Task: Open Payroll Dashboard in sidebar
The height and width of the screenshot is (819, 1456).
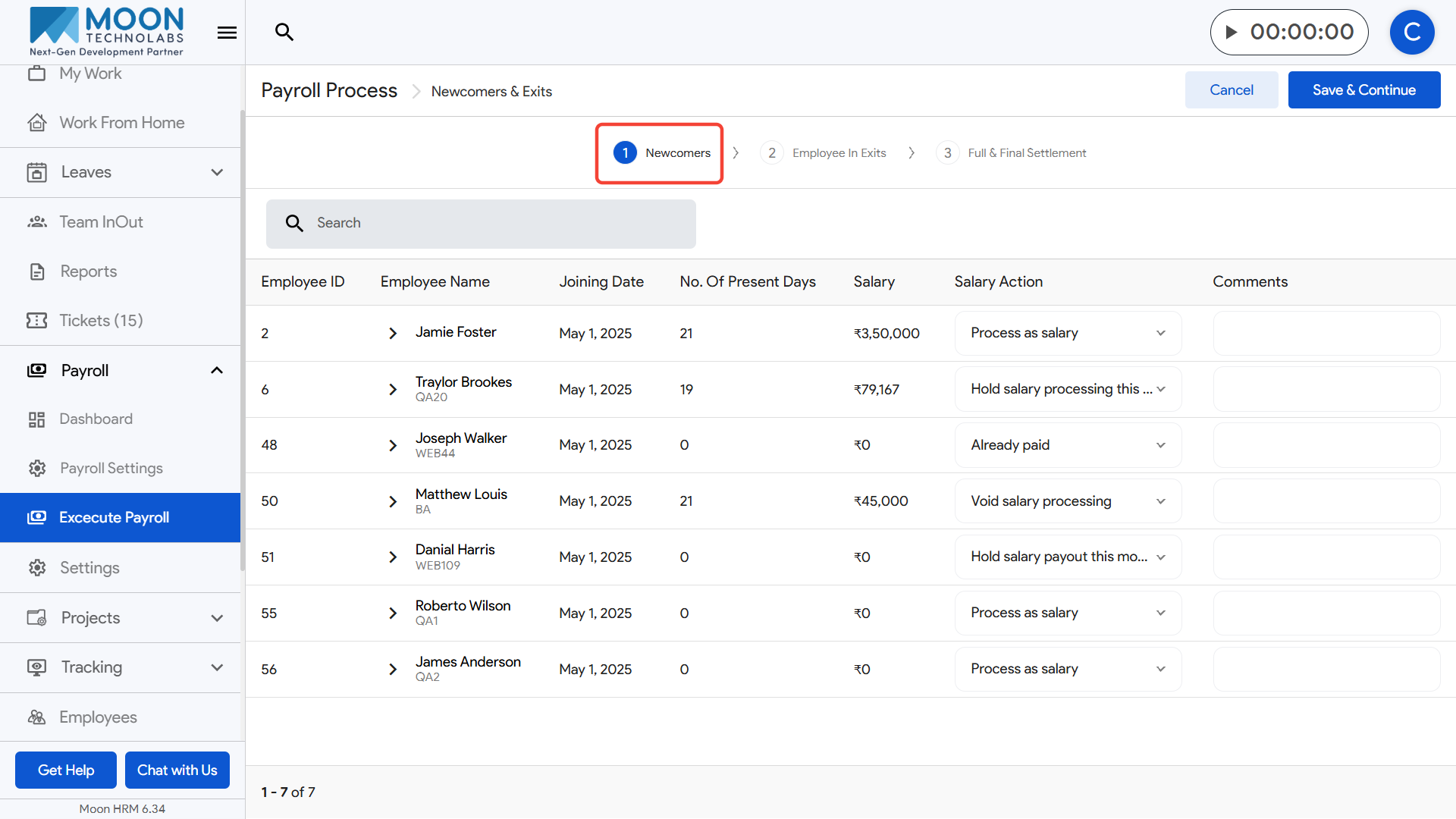Action: (x=96, y=419)
